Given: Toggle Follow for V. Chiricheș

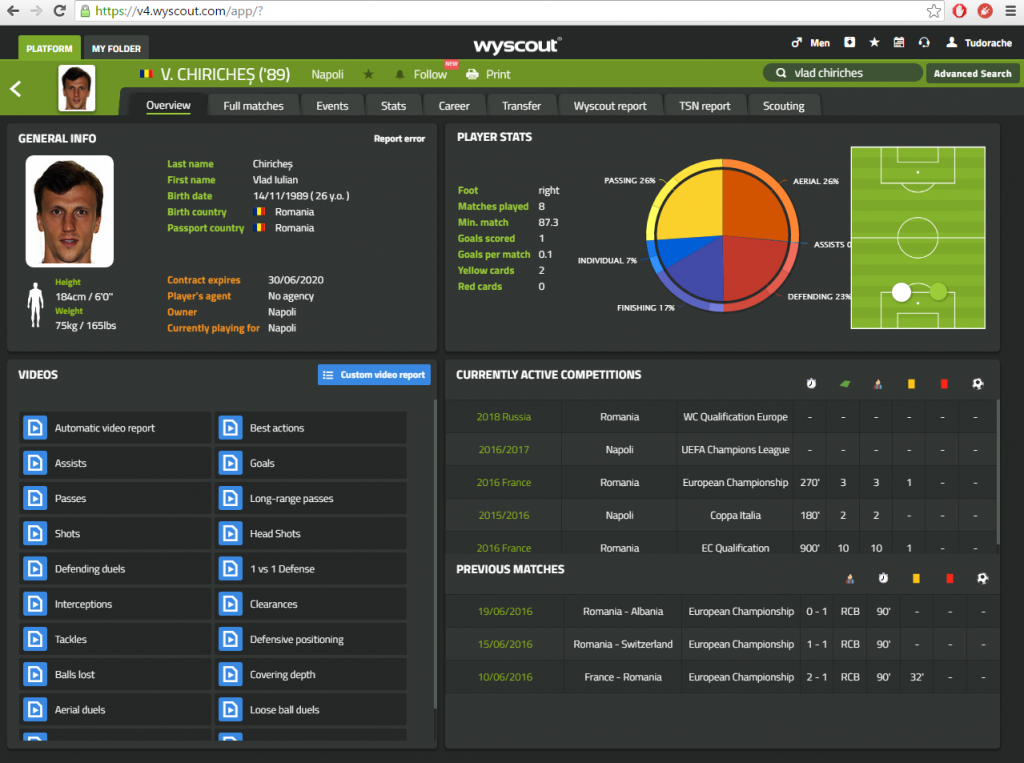Looking at the screenshot, I should click(421, 74).
